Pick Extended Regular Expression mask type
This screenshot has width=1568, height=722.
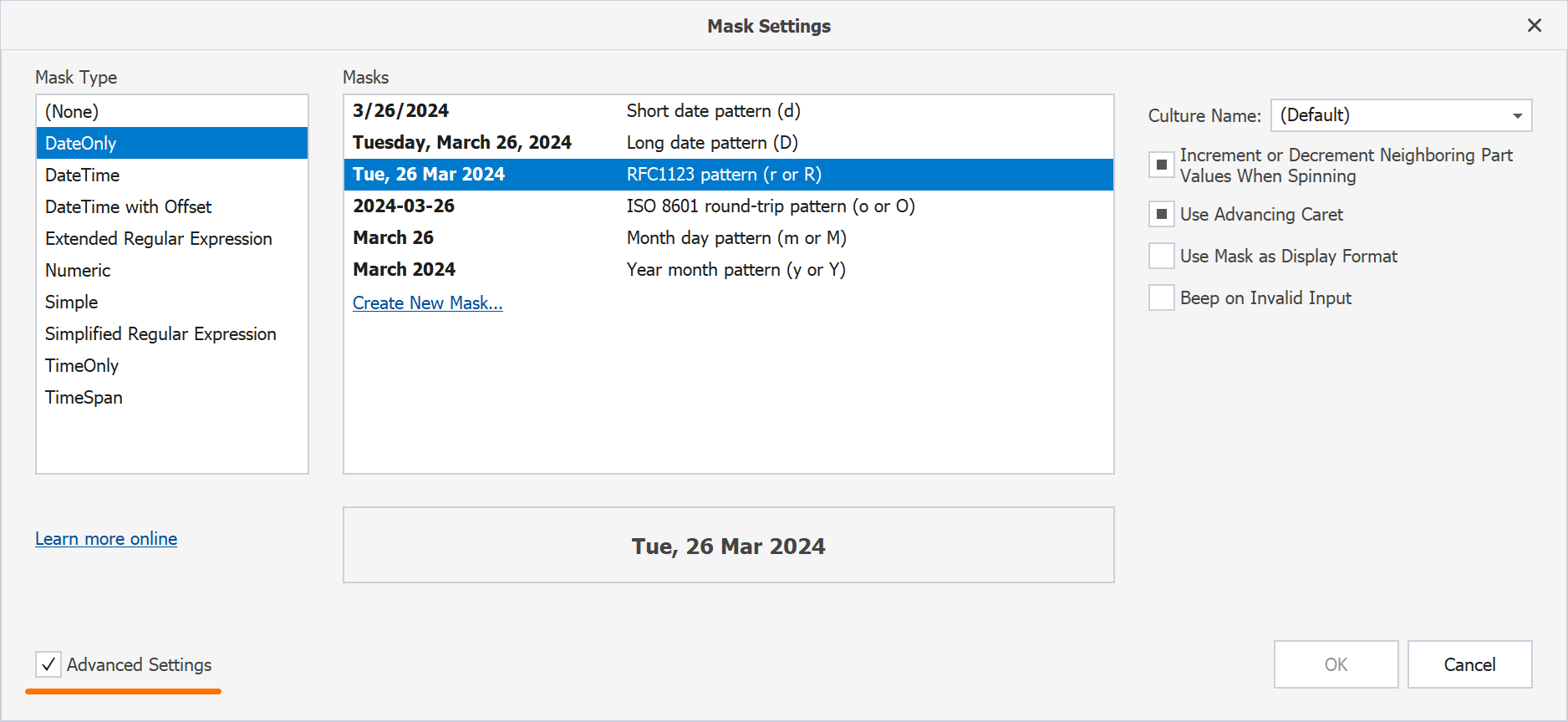pyautogui.click(x=159, y=238)
